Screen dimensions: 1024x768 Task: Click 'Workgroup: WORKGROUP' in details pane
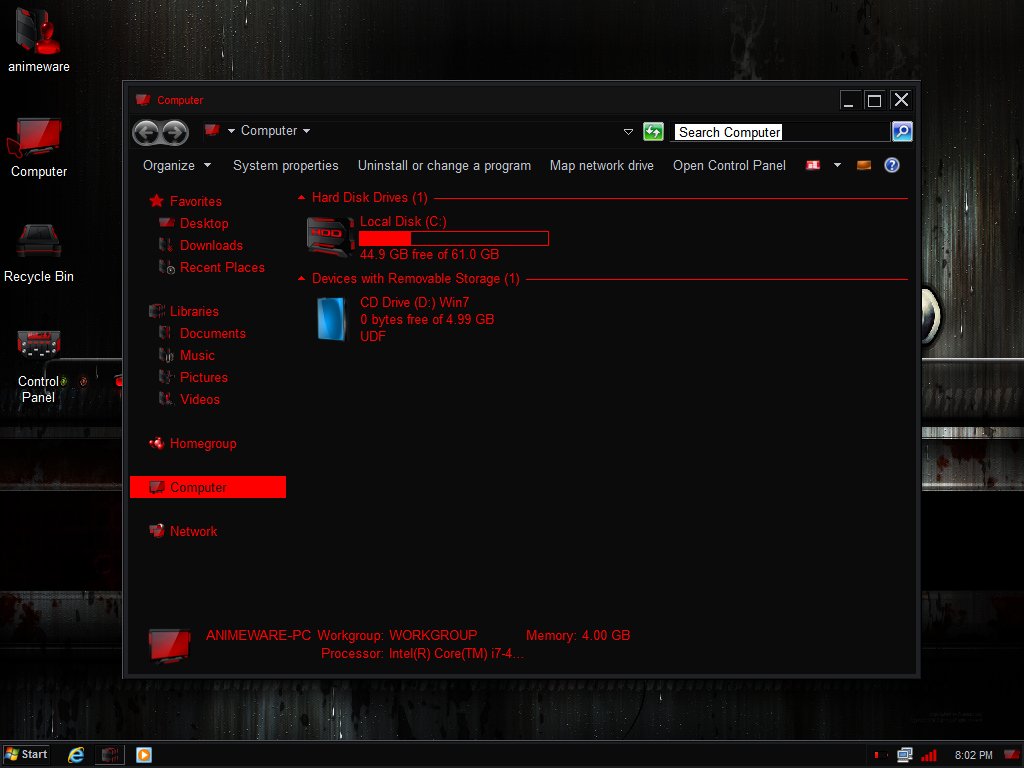click(x=397, y=635)
